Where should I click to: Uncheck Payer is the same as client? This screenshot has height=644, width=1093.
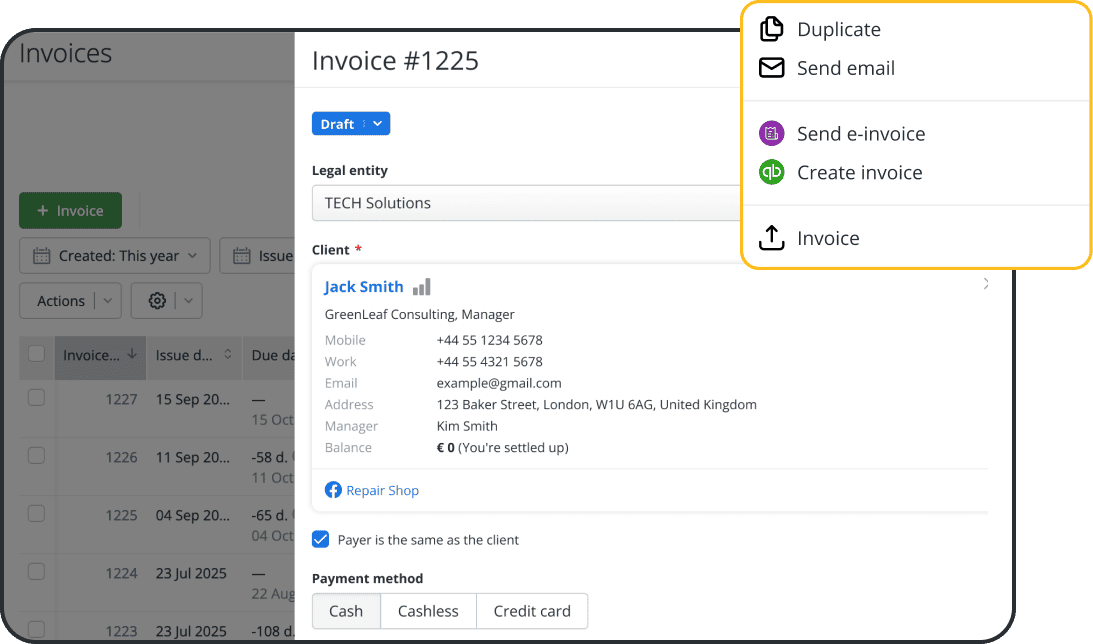(320, 539)
